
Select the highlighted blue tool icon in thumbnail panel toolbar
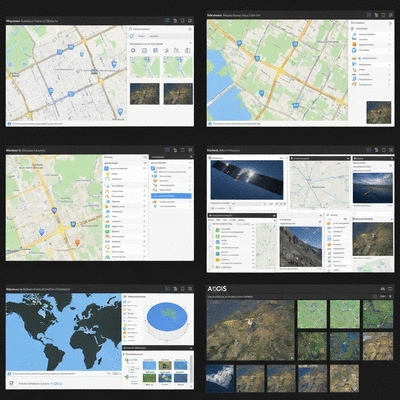pyautogui.click(x=155, y=50)
